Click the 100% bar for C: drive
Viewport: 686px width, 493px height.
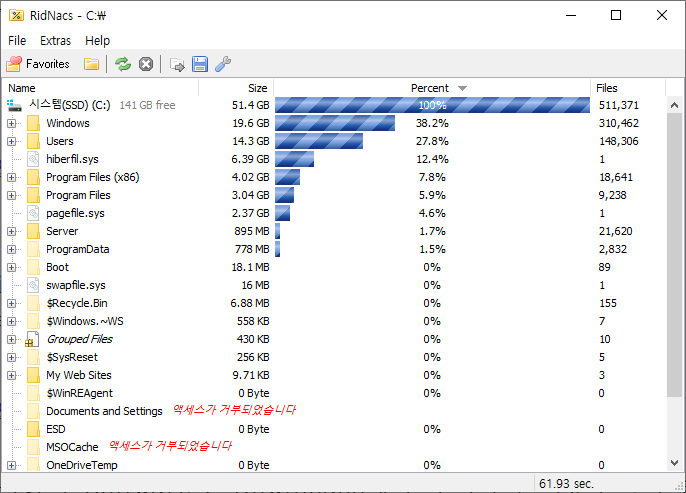click(x=432, y=105)
